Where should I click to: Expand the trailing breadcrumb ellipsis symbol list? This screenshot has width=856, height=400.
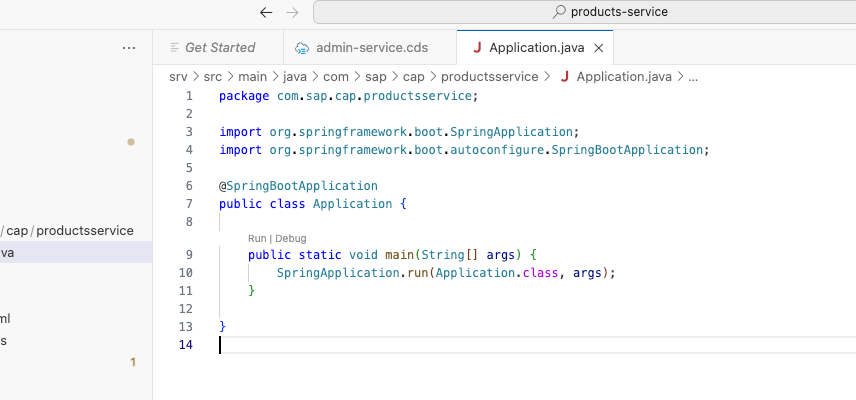[693, 76]
